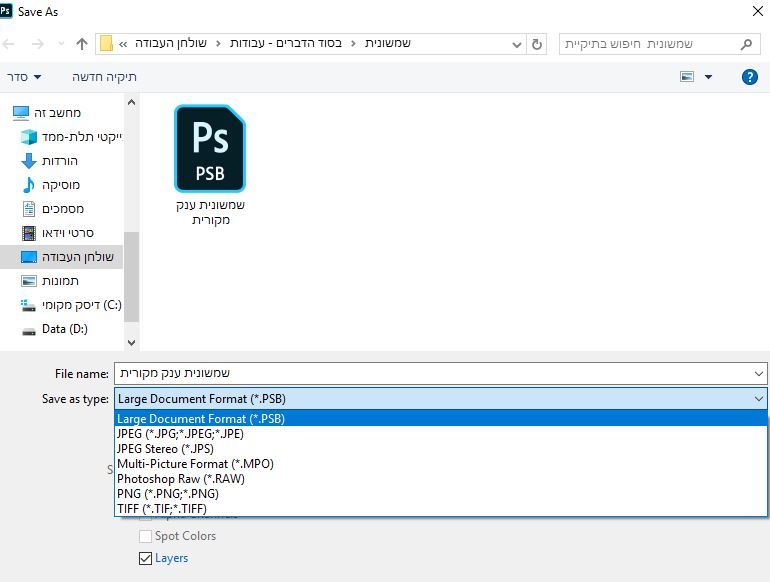Open הורדות downloads folder
Screen dimensions: 770x582
(x=50, y=161)
